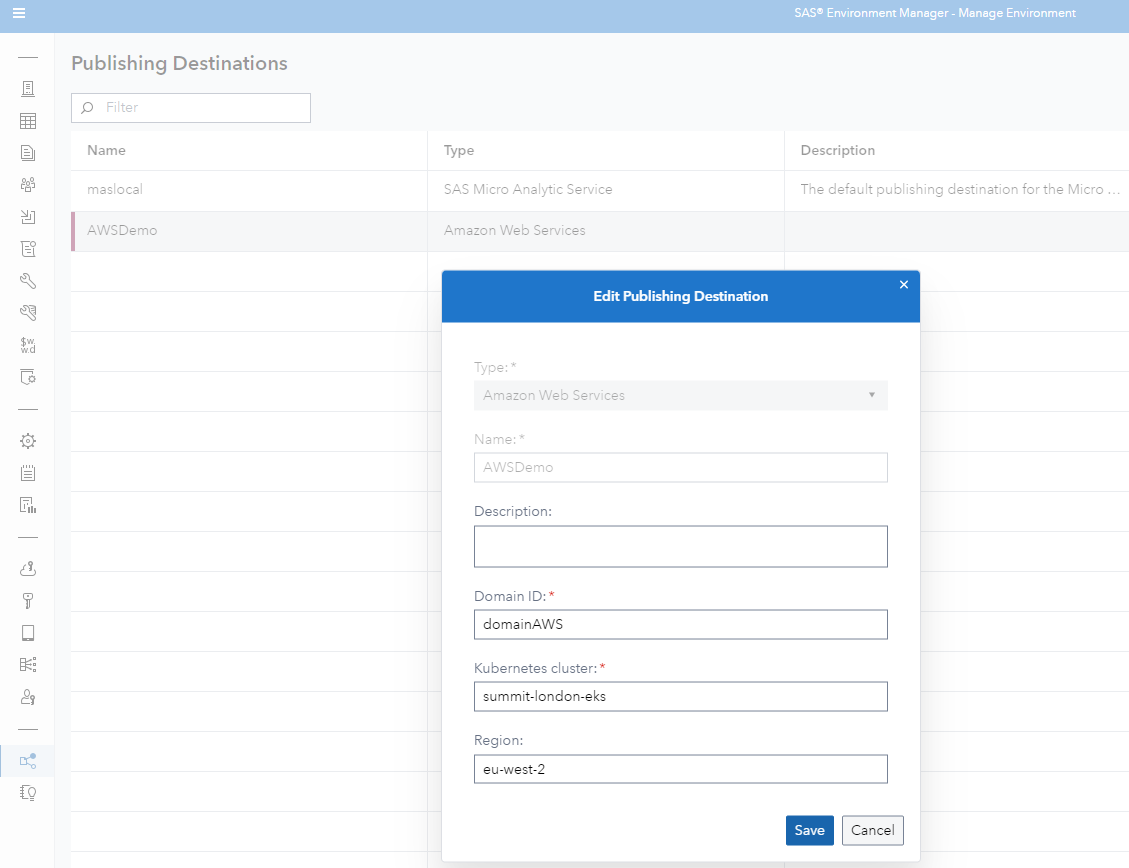Viewport: 1129px width, 868px height.
Task: Open the User-Defined Formats $w.d icon
Action: pyautogui.click(x=28, y=345)
